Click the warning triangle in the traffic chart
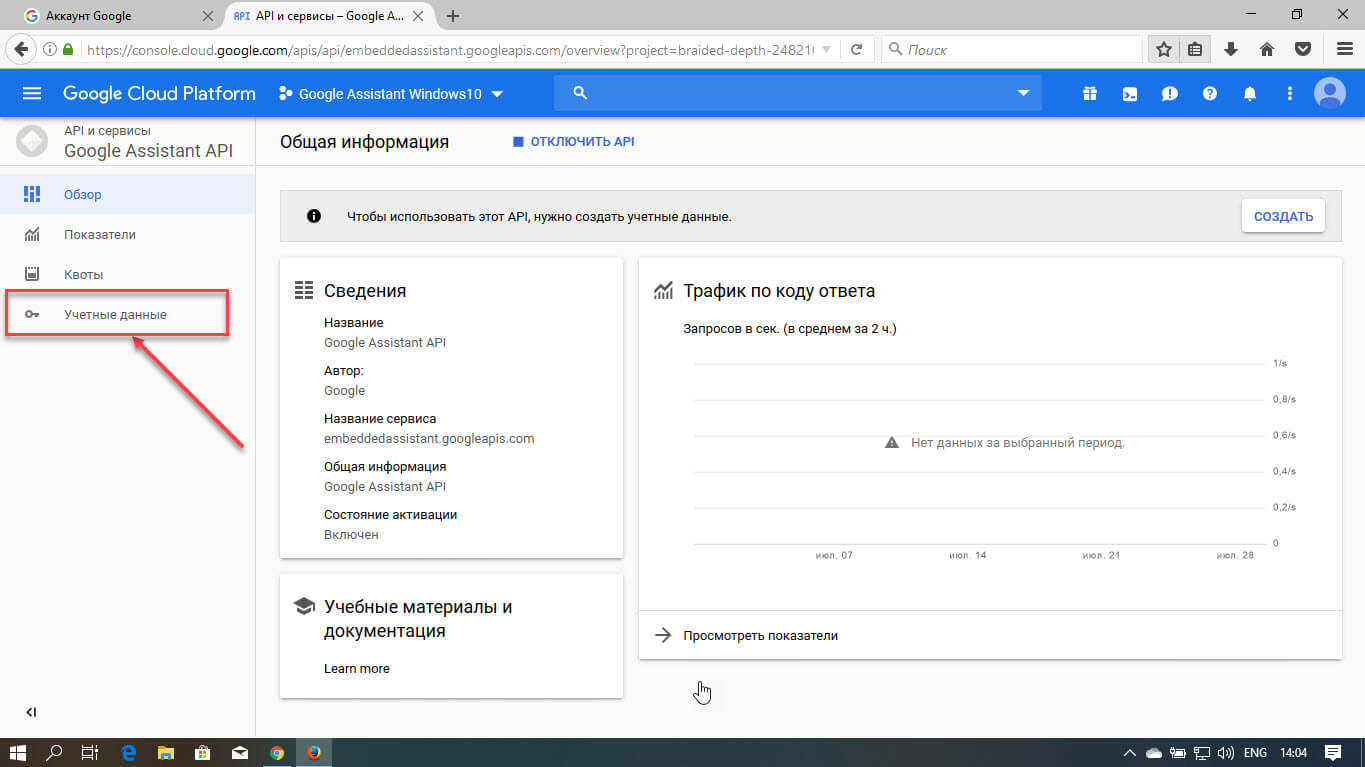The height and width of the screenshot is (767, 1365). click(x=892, y=442)
